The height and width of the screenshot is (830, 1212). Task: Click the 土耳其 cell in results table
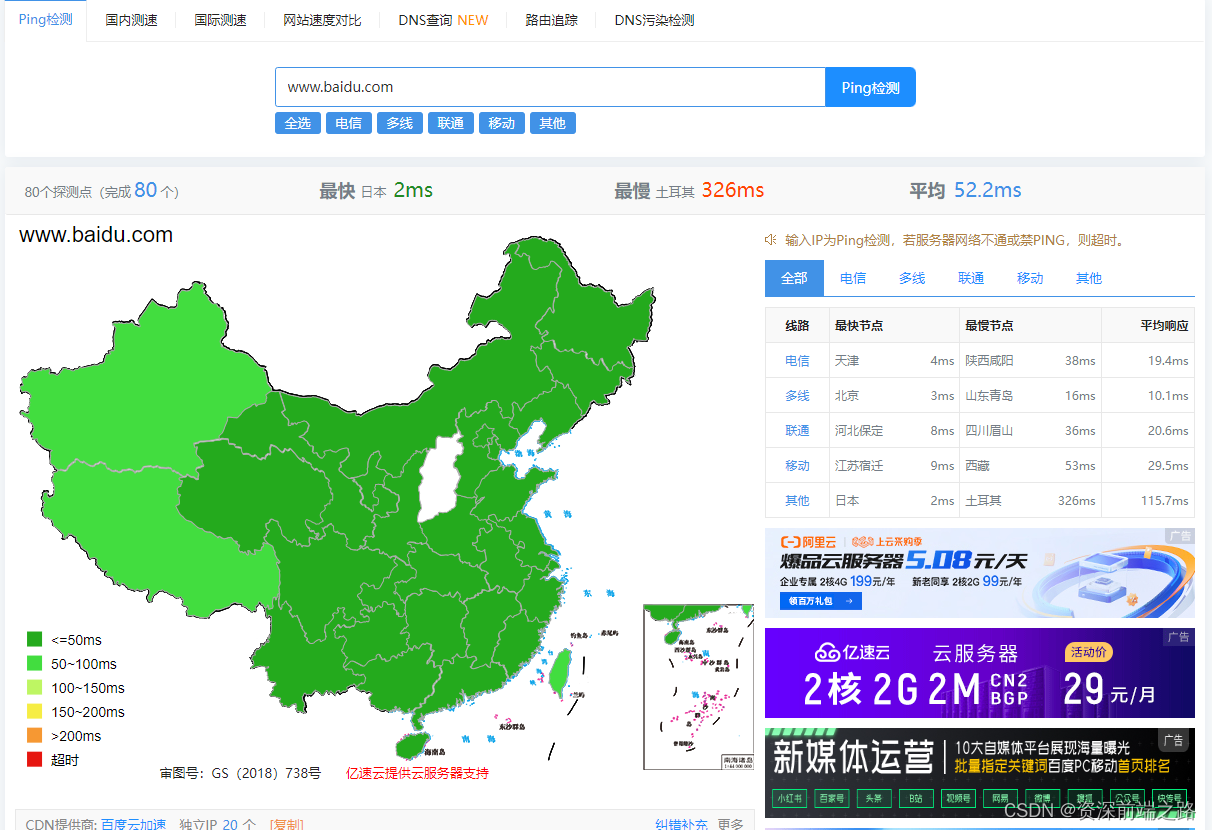(x=983, y=500)
